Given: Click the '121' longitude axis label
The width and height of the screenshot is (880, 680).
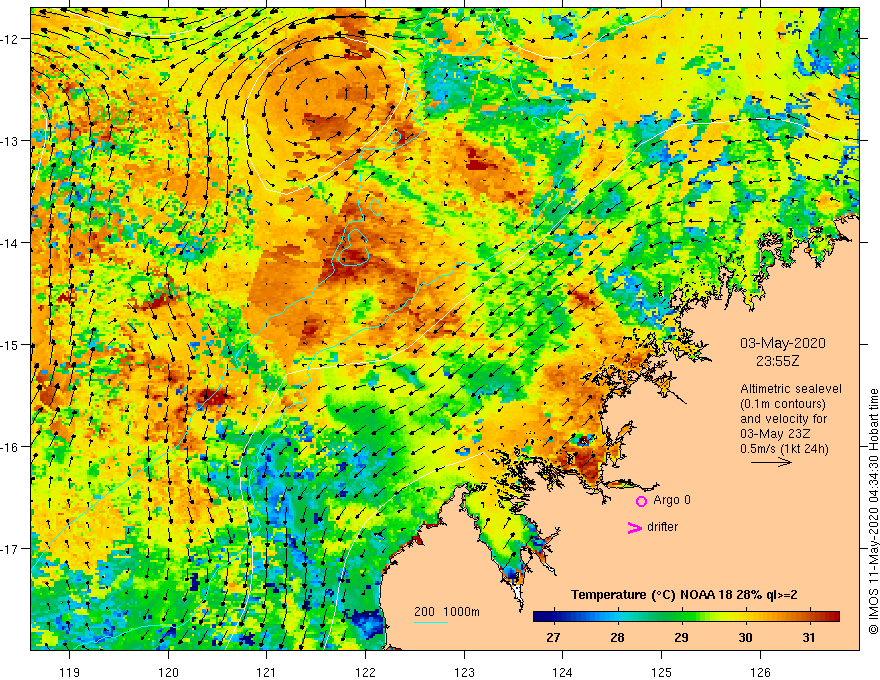Looking at the screenshot, I should [x=267, y=672].
